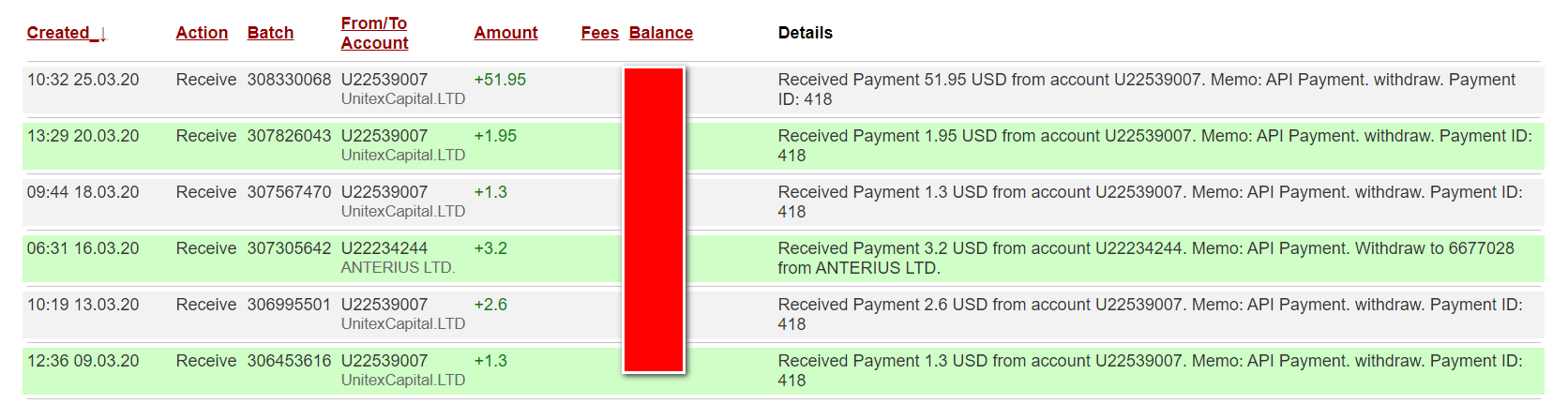Sort by the Created column header
This screenshot has width=1568, height=404.
[x=58, y=33]
